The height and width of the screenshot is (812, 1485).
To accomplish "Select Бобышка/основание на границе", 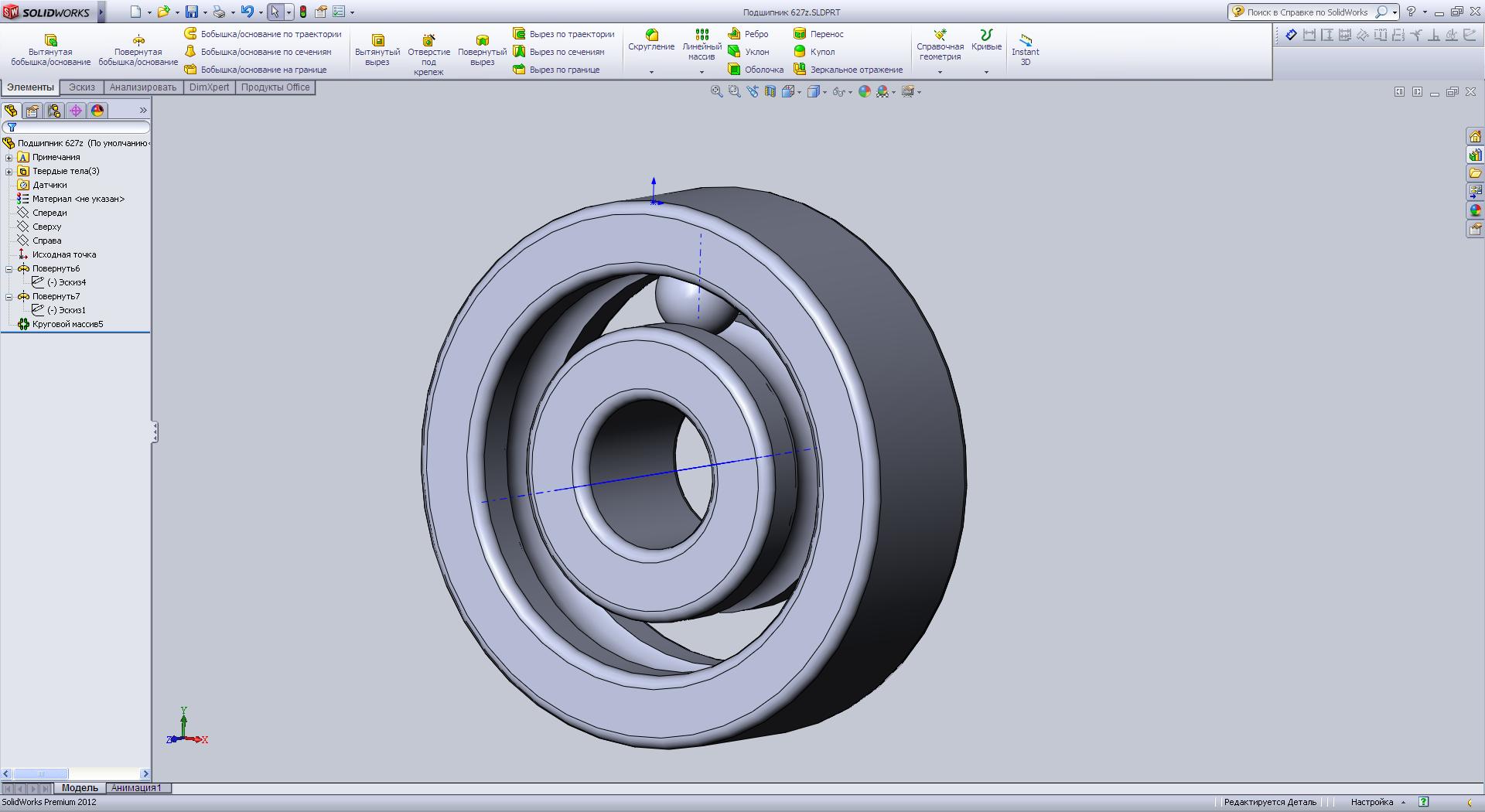I will coord(255,70).
